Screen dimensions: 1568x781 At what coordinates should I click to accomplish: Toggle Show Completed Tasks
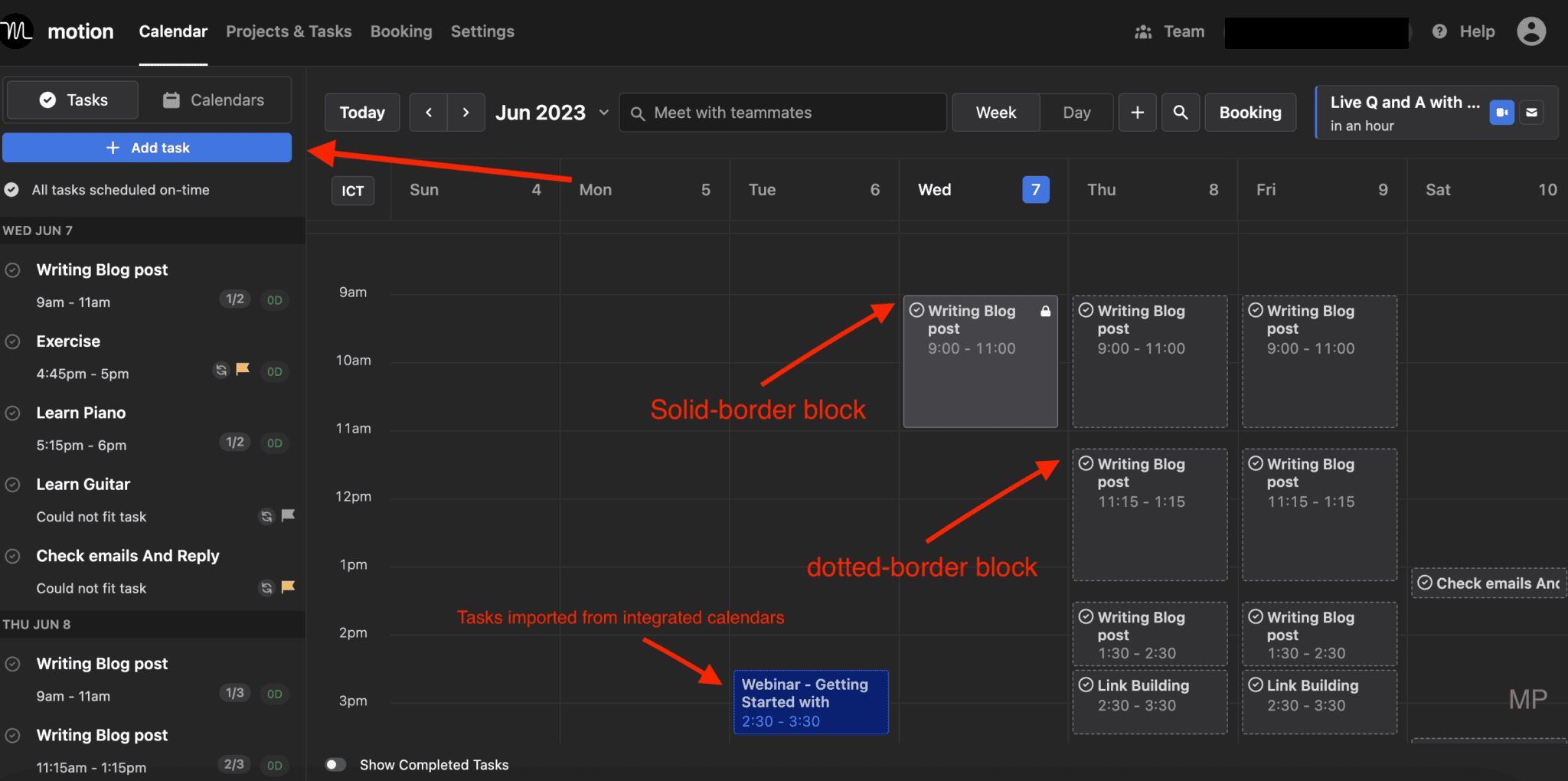pyautogui.click(x=335, y=764)
